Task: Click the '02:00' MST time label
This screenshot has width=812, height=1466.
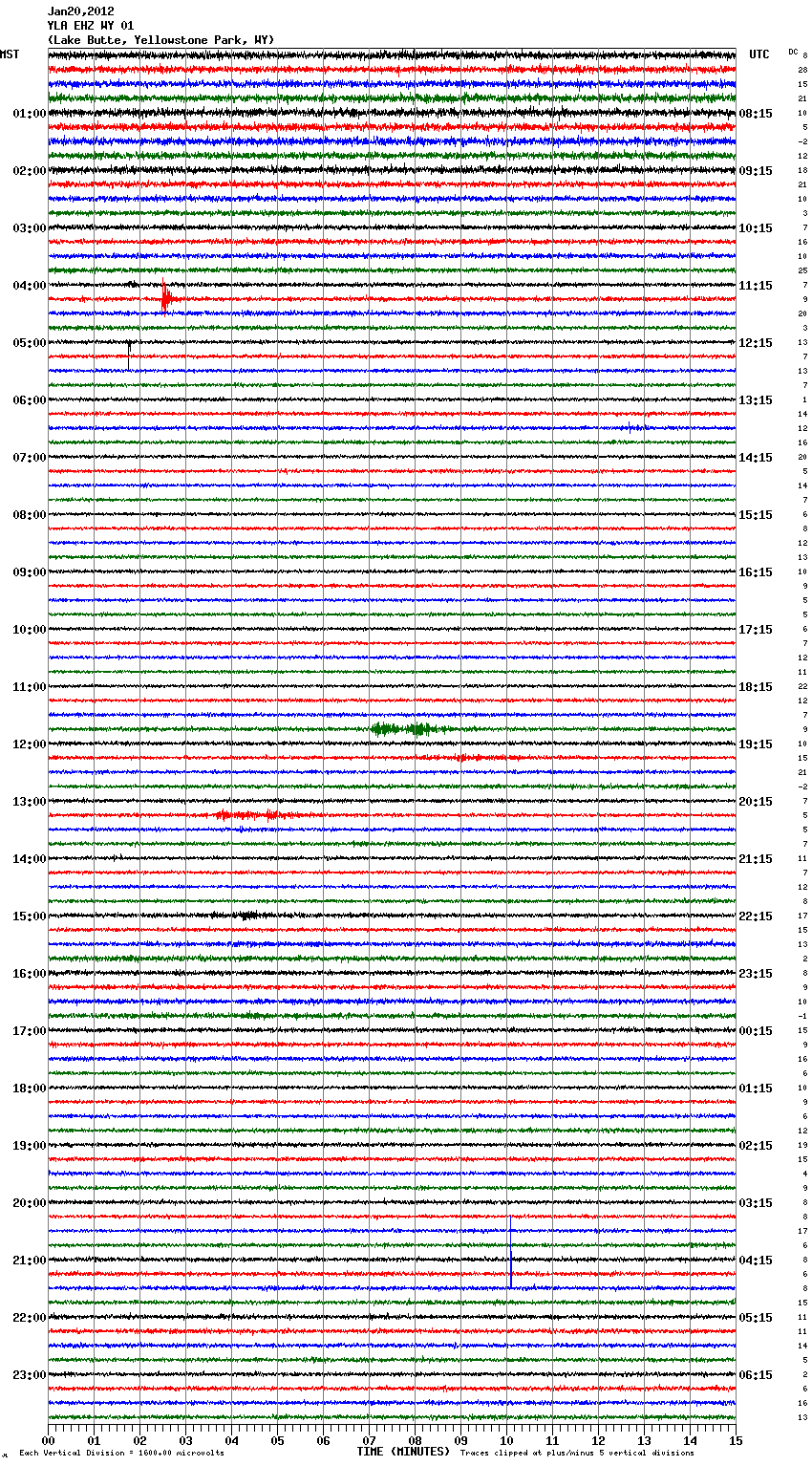Action: coord(30,171)
